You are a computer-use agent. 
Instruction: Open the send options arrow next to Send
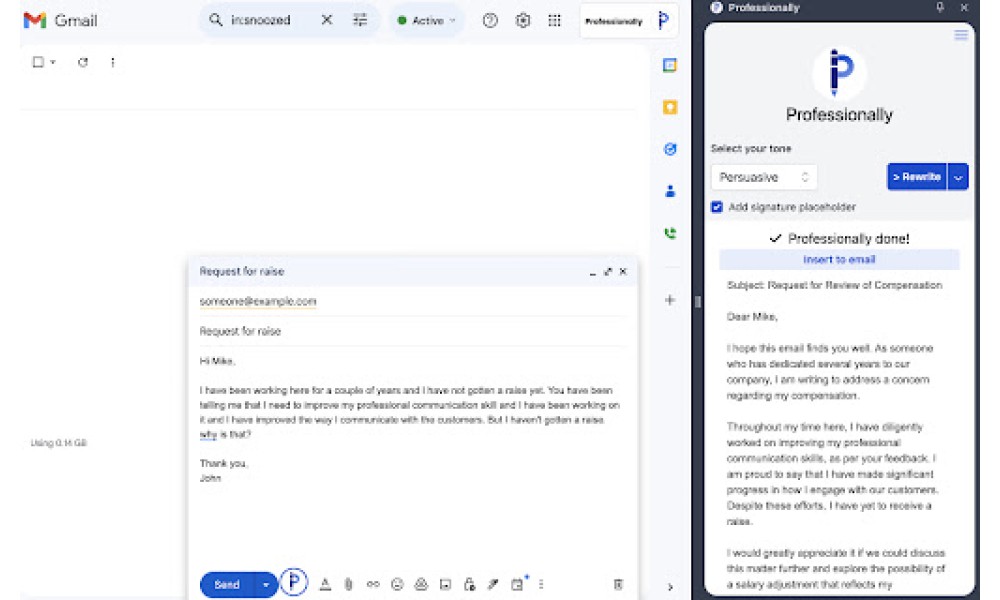click(x=266, y=585)
